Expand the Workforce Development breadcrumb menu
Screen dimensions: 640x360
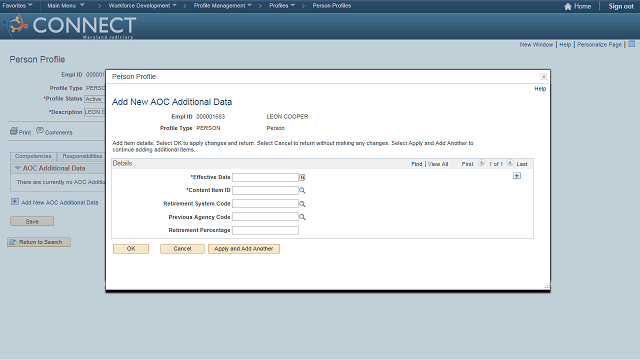point(142,6)
